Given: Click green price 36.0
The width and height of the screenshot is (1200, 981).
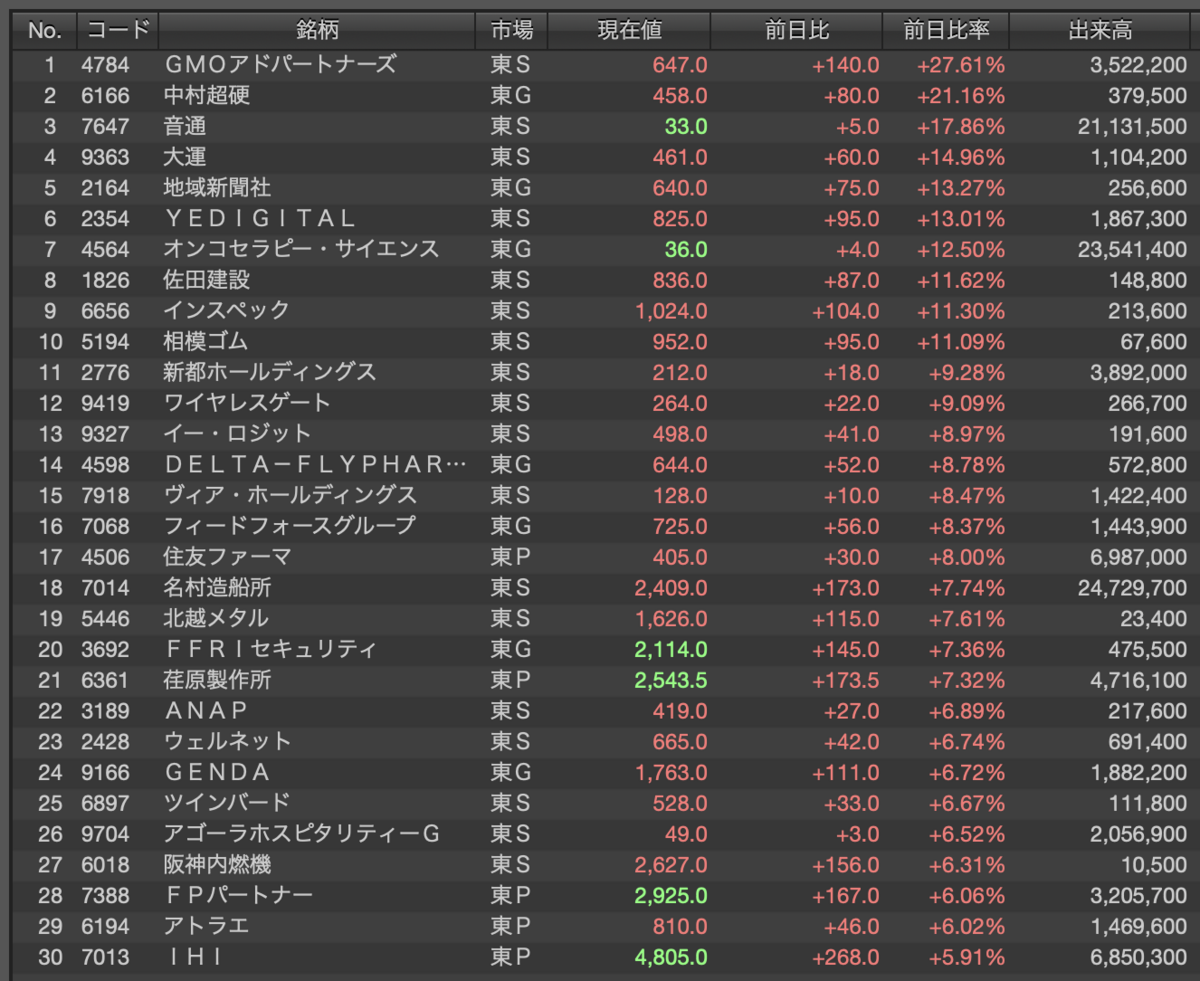Looking at the screenshot, I should [686, 250].
